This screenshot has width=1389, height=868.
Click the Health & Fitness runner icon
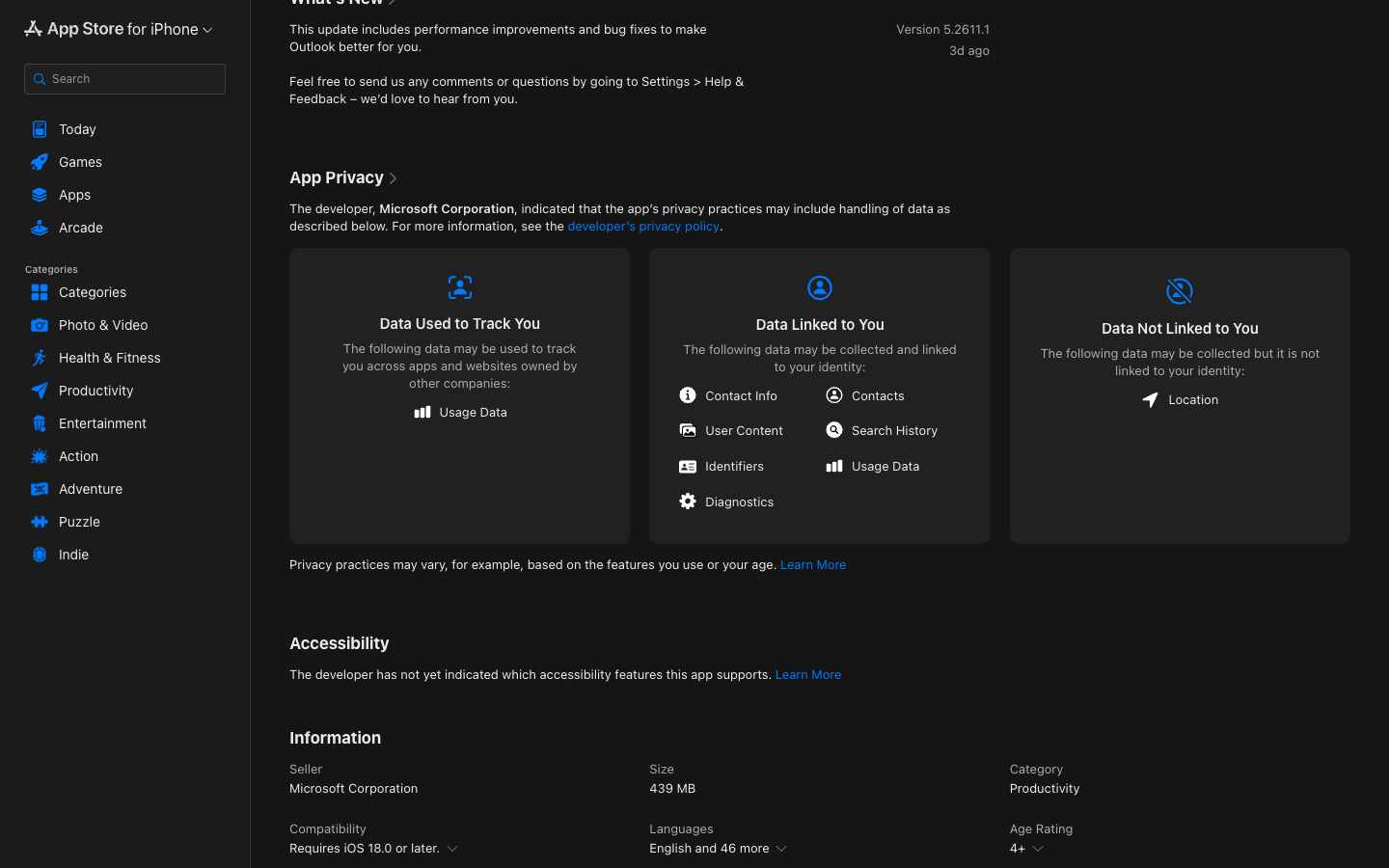40,358
